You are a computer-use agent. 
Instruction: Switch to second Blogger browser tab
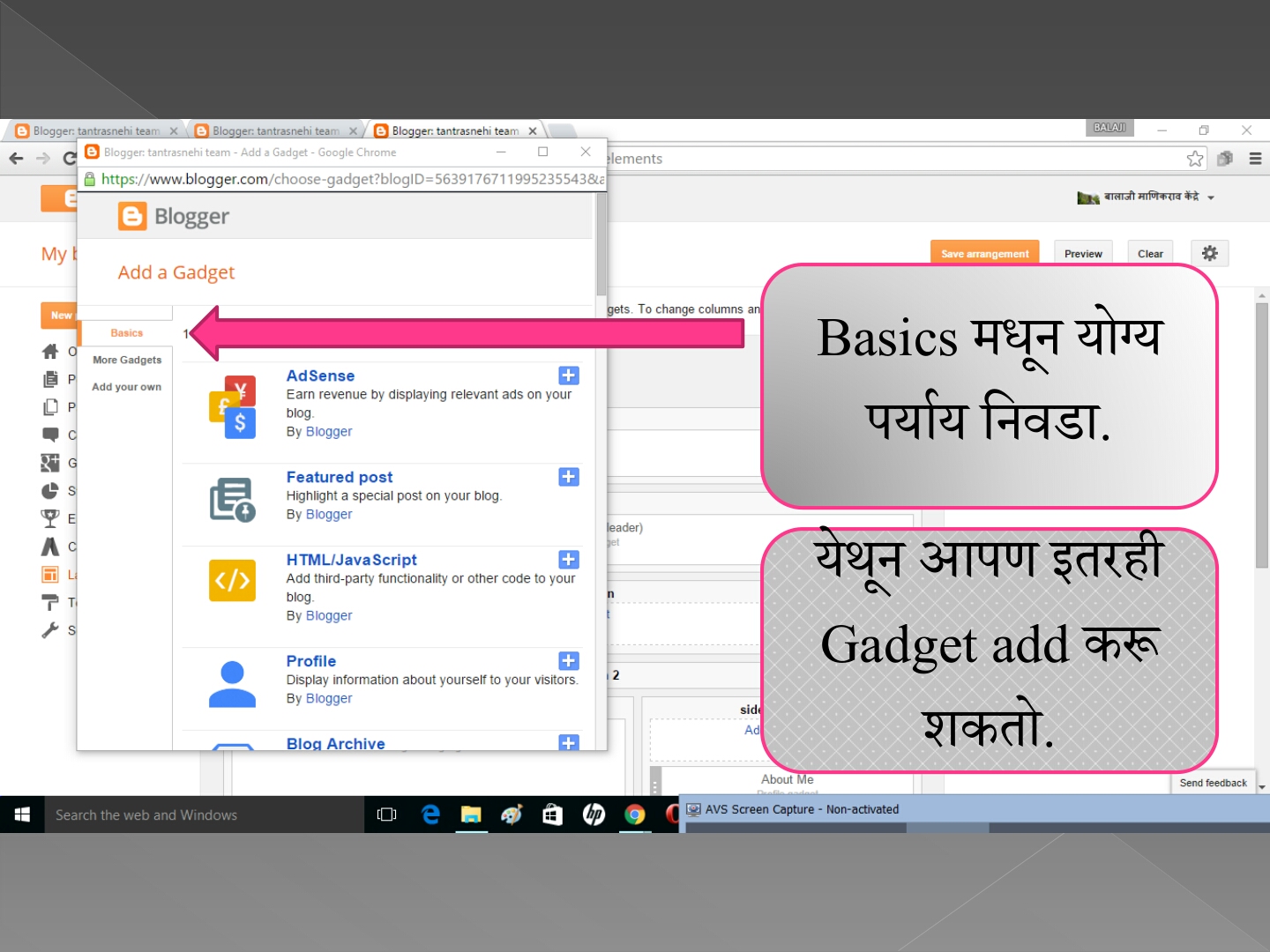275,130
